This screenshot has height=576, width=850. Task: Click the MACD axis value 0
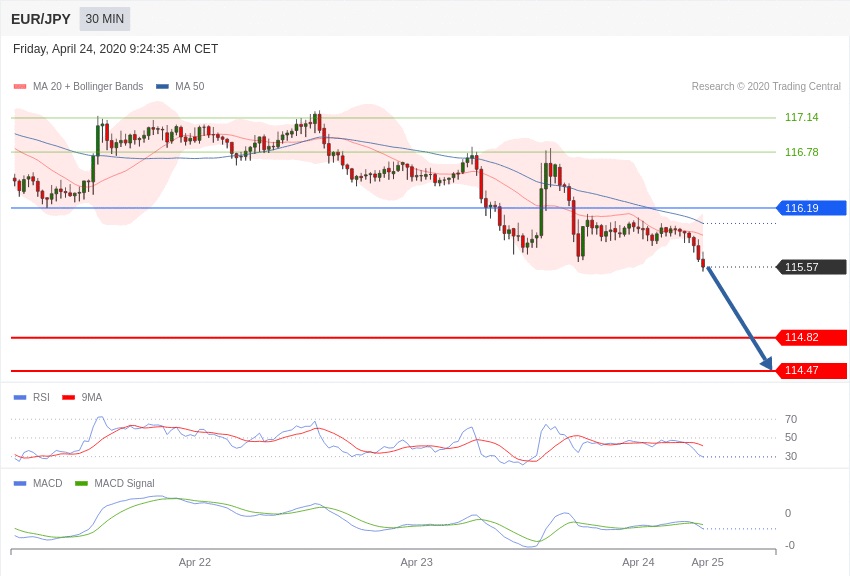pos(788,513)
